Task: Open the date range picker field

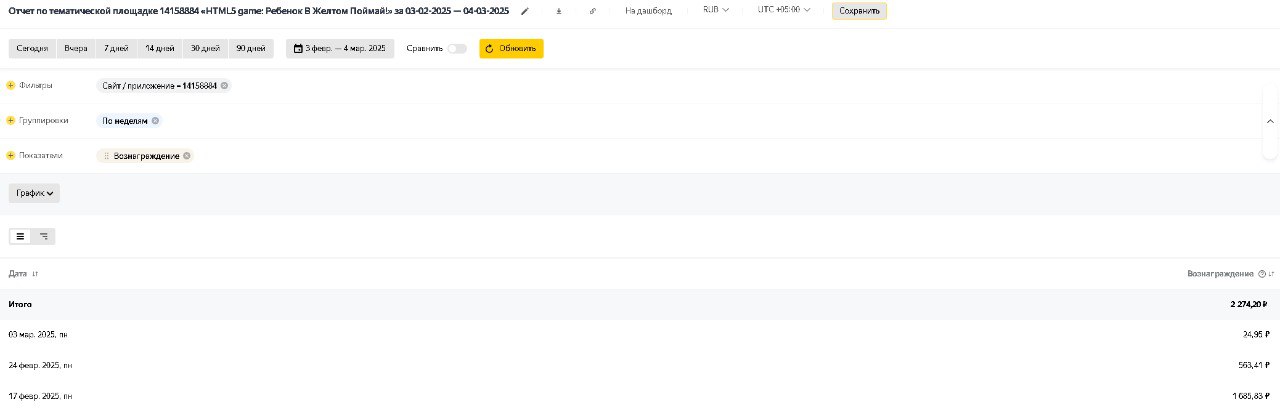Action: pos(340,48)
